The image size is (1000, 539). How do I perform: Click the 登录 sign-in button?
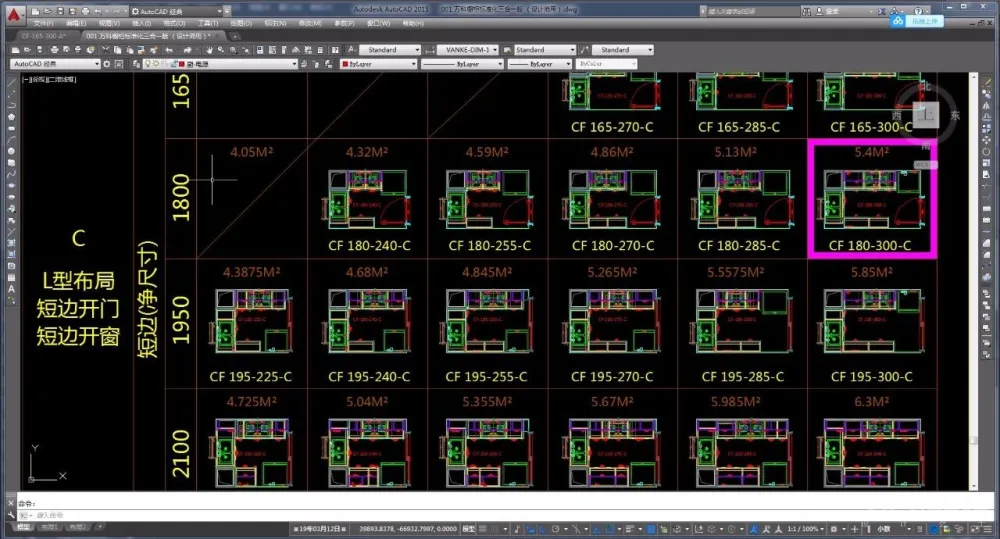pyautogui.click(x=832, y=11)
